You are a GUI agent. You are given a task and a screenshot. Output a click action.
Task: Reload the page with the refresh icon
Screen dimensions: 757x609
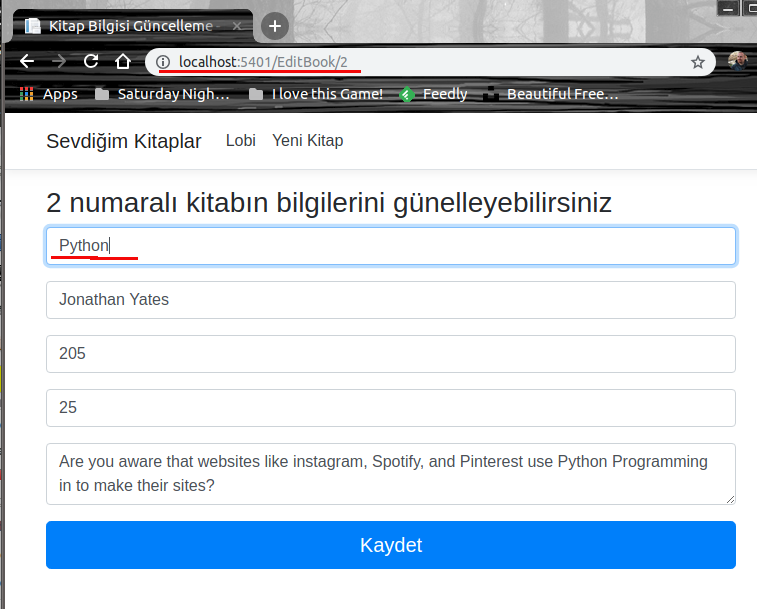click(x=91, y=61)
